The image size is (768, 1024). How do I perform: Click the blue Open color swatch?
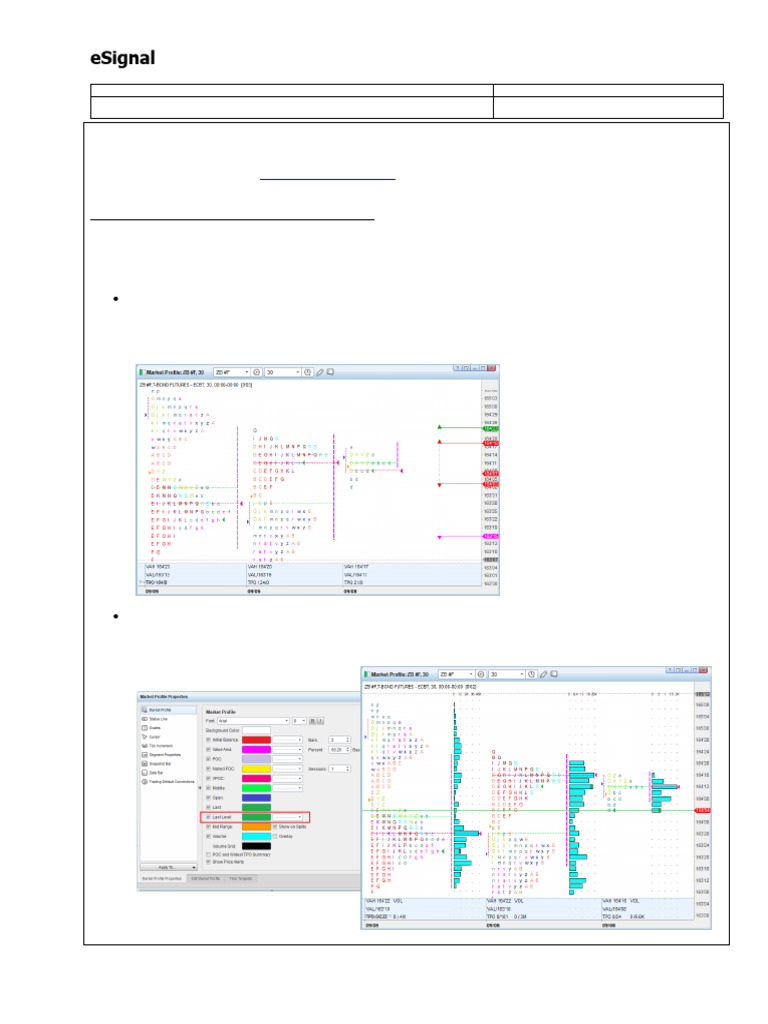coord(257,797)
